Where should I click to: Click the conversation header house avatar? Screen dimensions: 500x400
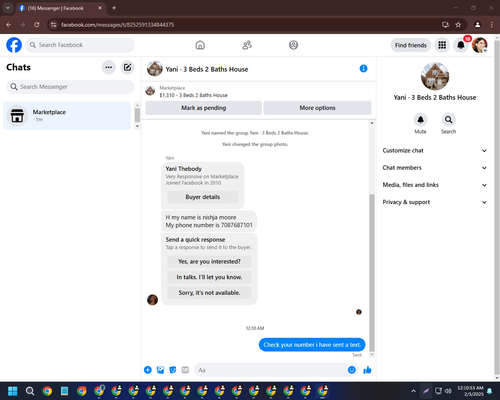point(155,69)
